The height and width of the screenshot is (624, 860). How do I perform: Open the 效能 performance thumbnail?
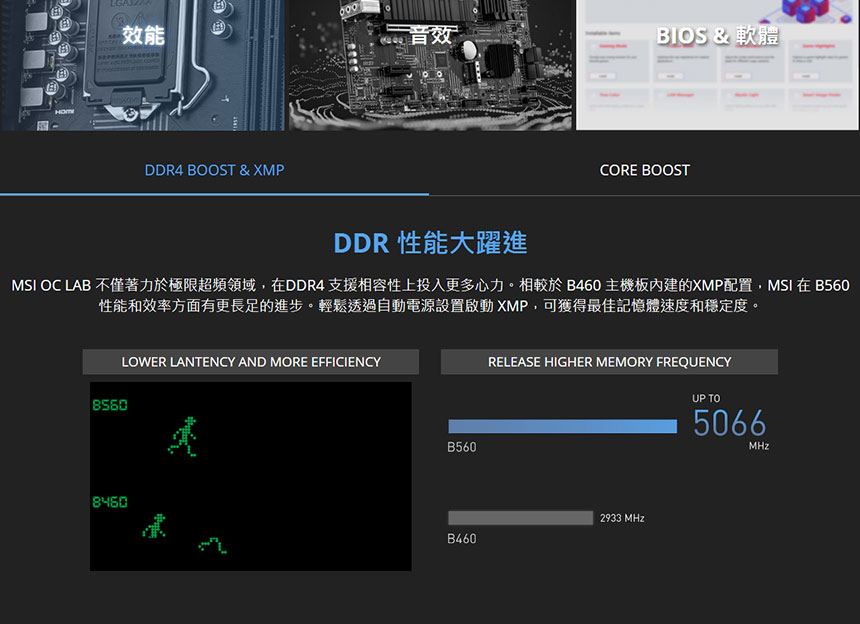click(x=143, y=65)
